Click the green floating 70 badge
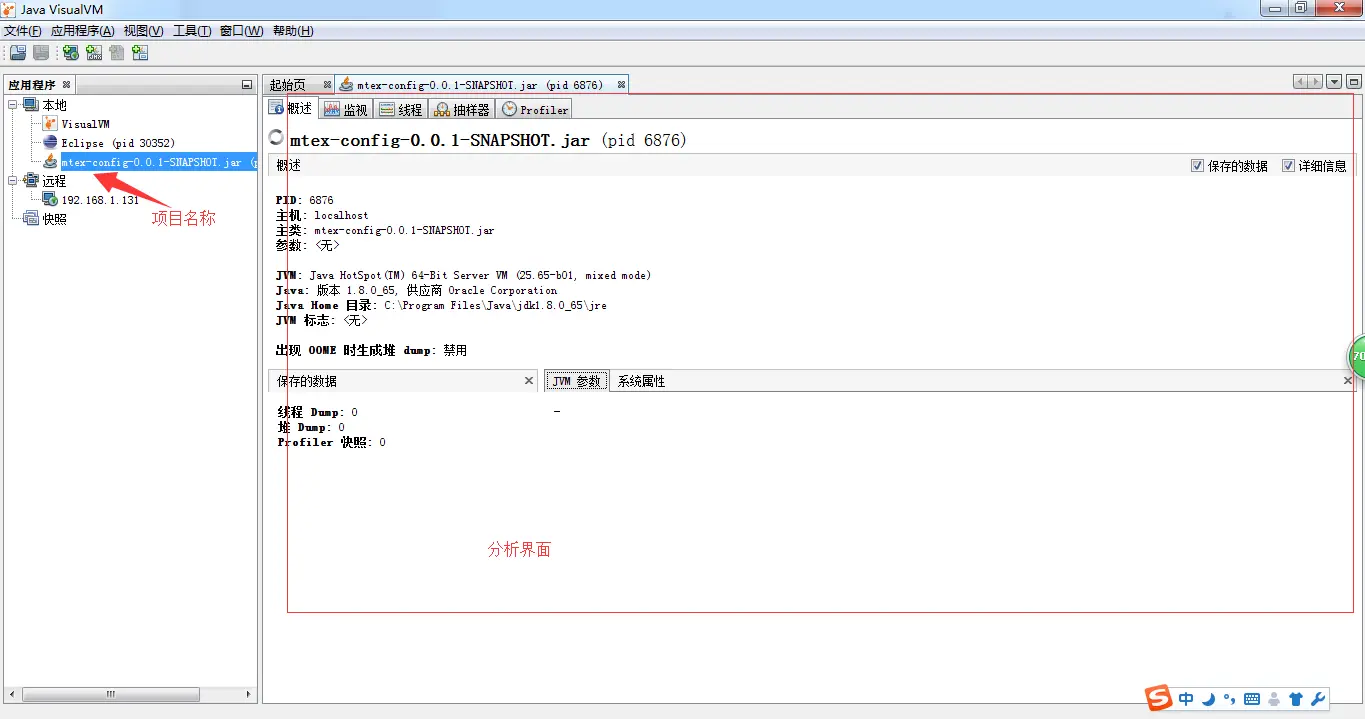1365x719 pixels. click(1356, 355)
